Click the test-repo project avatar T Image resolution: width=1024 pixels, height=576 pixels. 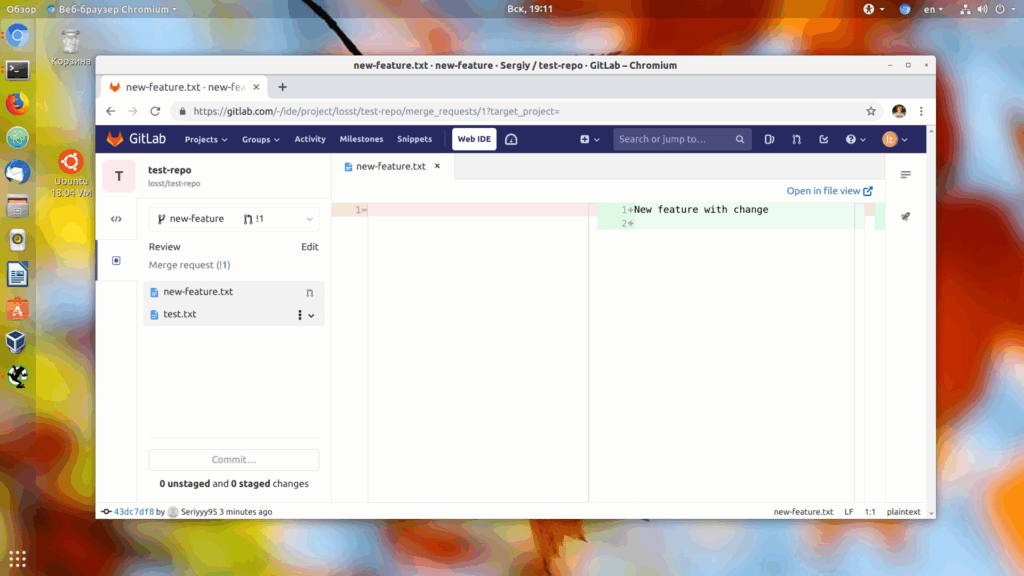coord(119,176)
